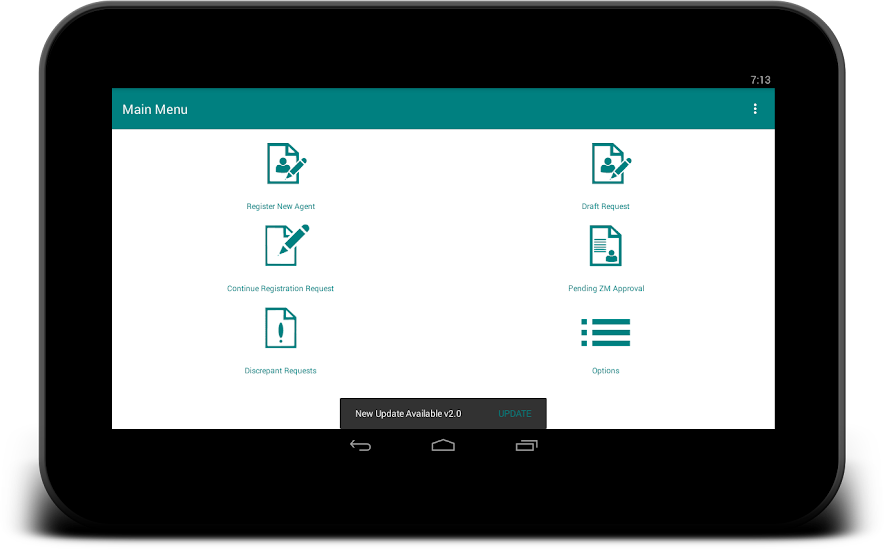Open the Draft Request icon
The height and width of the screenshot is (550, 884).
coord(609,164)
